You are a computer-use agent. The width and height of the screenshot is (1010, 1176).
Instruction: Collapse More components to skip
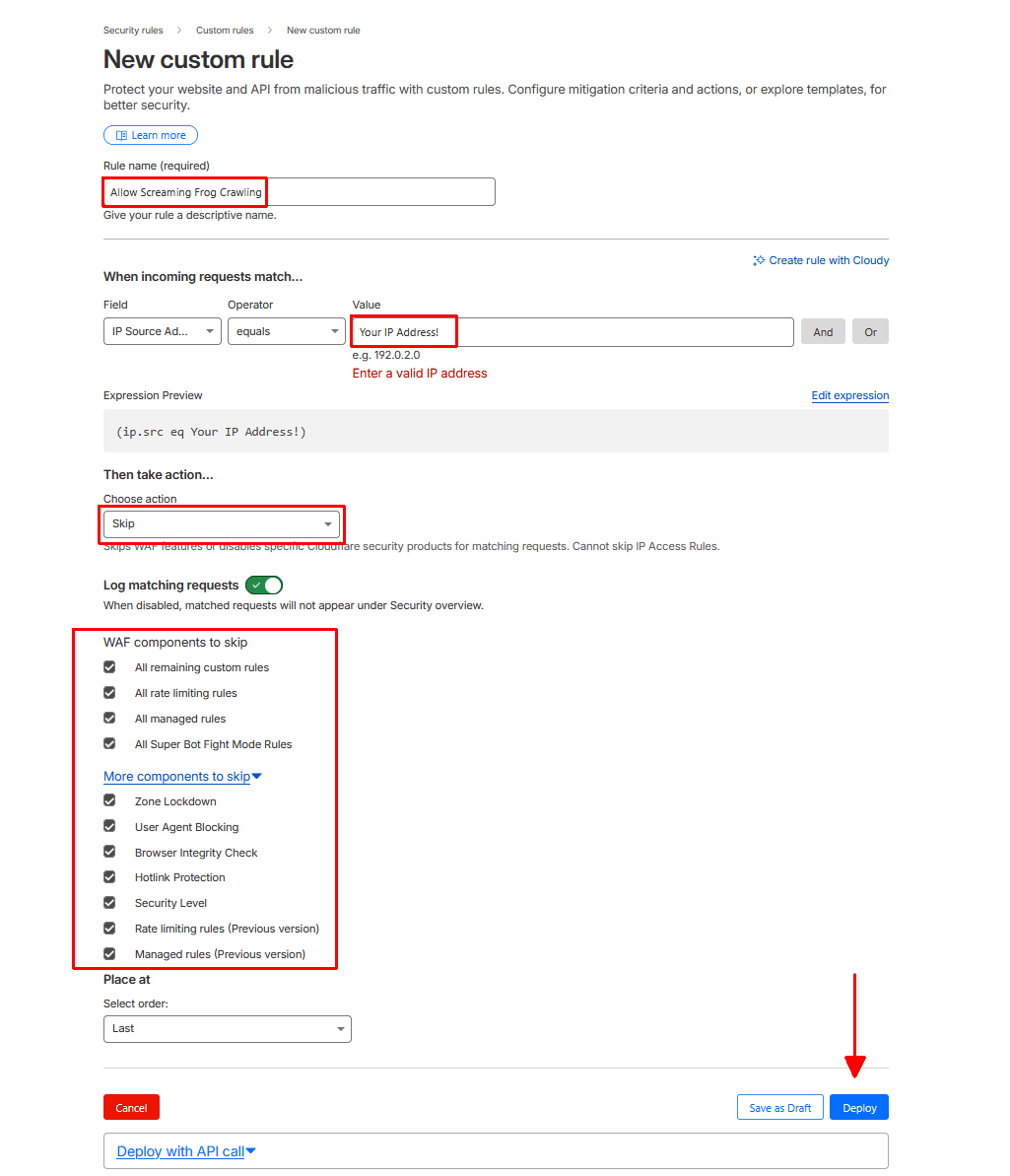(x=182, y=776)
